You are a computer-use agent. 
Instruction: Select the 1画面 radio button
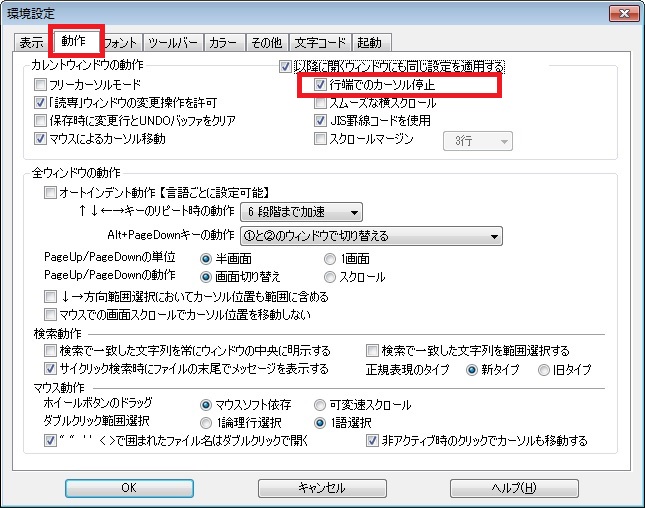[331, 259]
